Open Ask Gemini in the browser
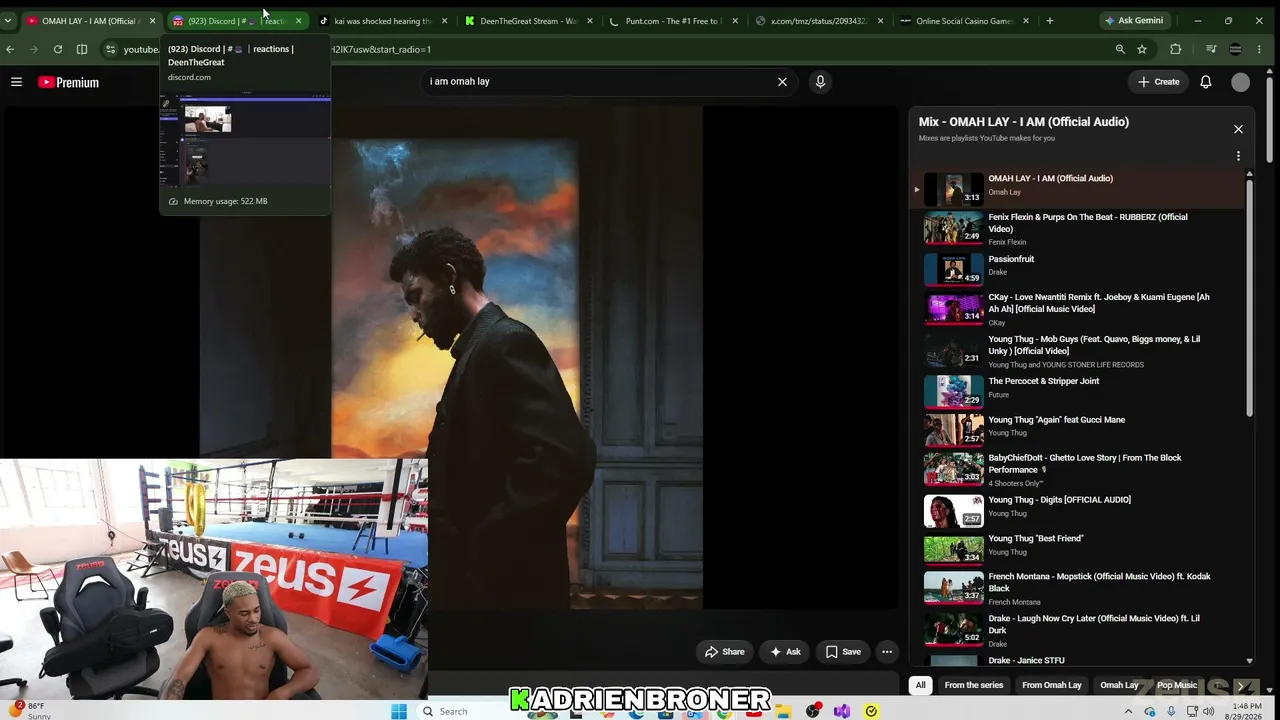1280x720 pixels. click(1134, 21)
